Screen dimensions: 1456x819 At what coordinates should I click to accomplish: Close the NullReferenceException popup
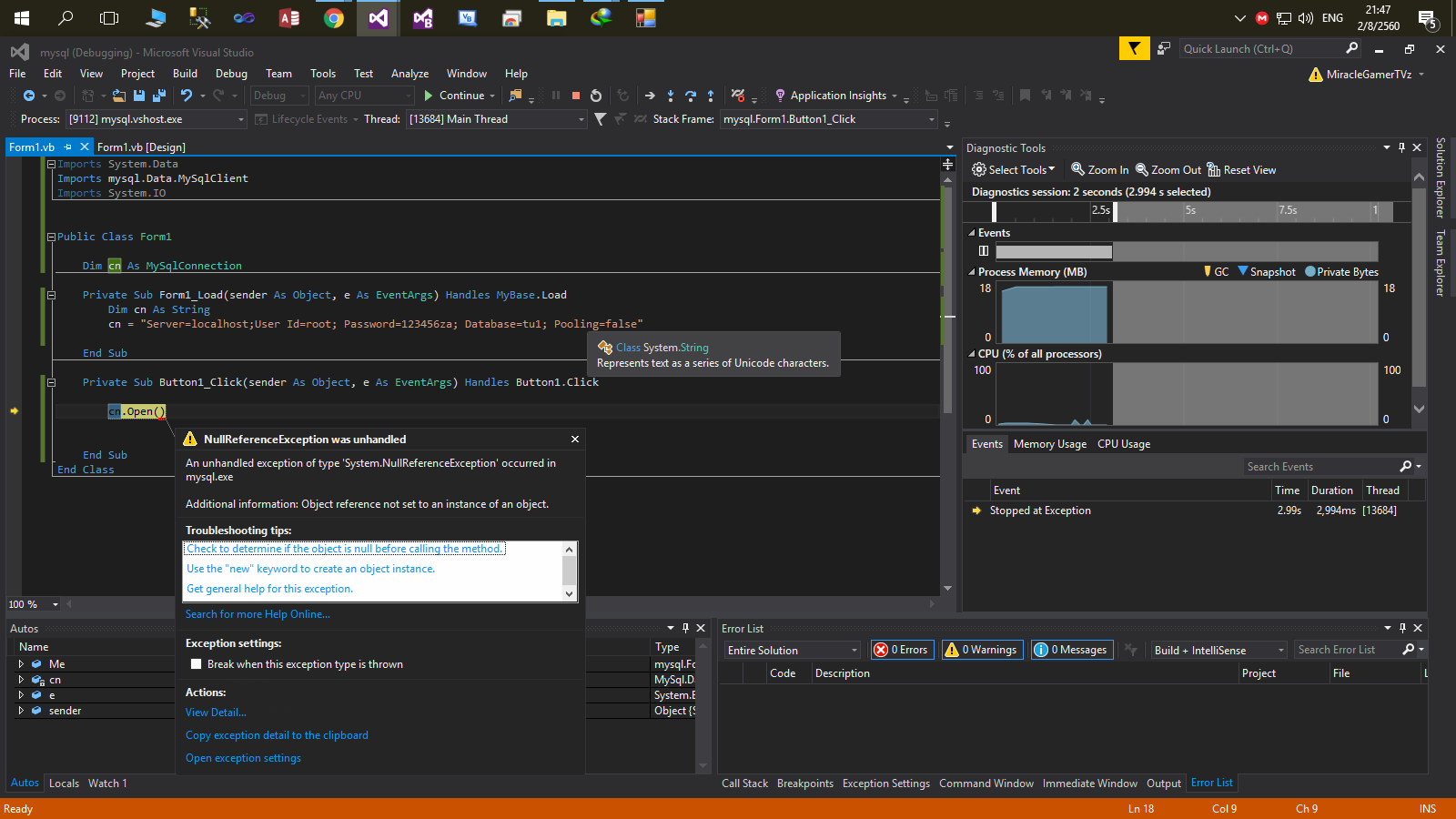click(x=575, y=440)
